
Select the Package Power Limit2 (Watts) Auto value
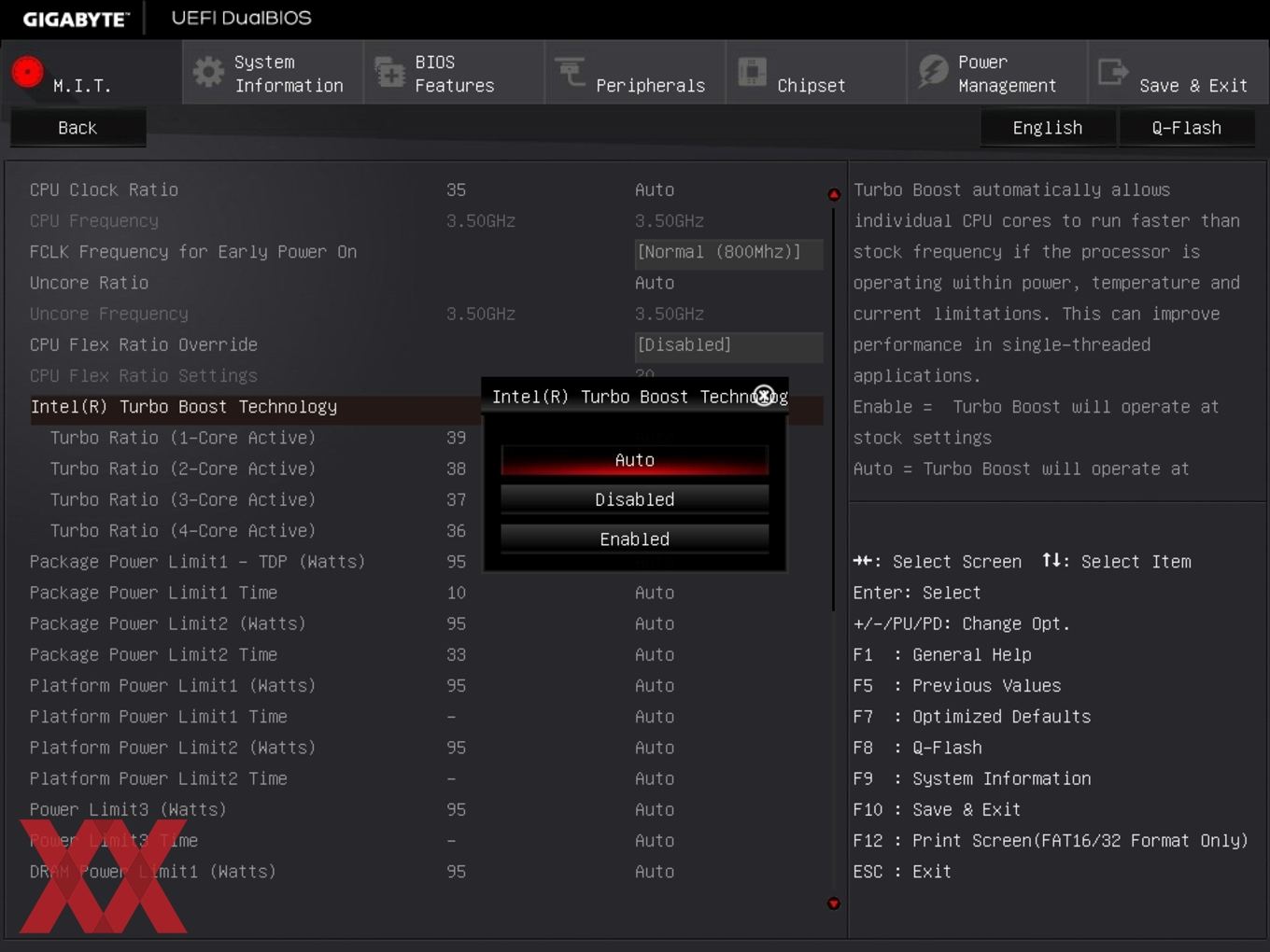point(655,623)
